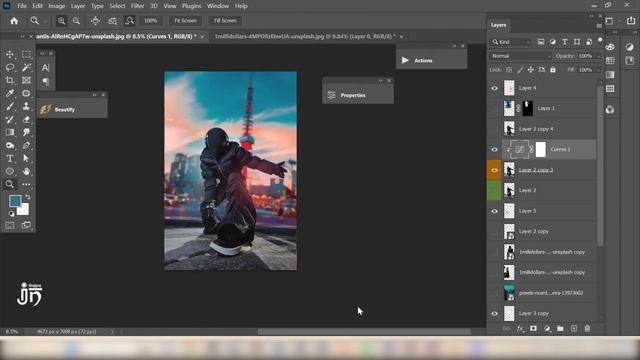The height and width of the screenshot is (360, 640).
Task: Open the Plugins menu
Action: click(x=191, y=6)
